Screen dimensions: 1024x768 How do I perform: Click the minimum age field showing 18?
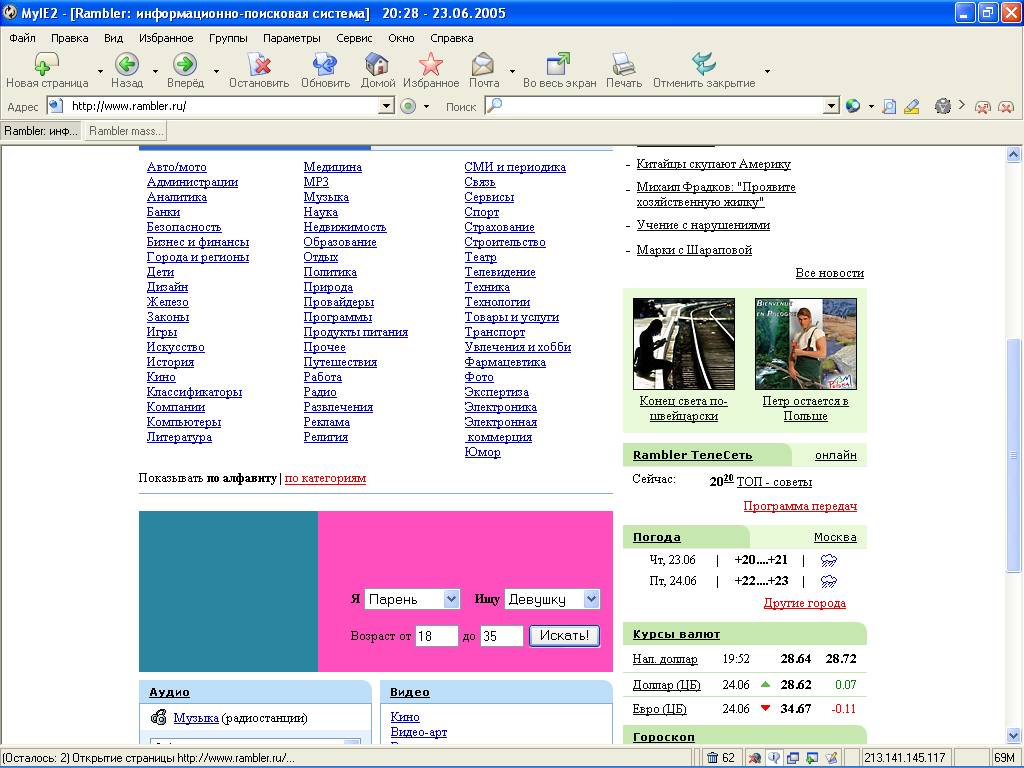(436, 636)
